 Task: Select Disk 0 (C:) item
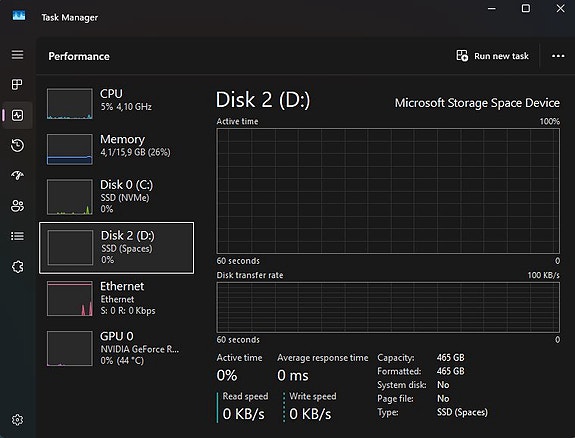point(117,197)
